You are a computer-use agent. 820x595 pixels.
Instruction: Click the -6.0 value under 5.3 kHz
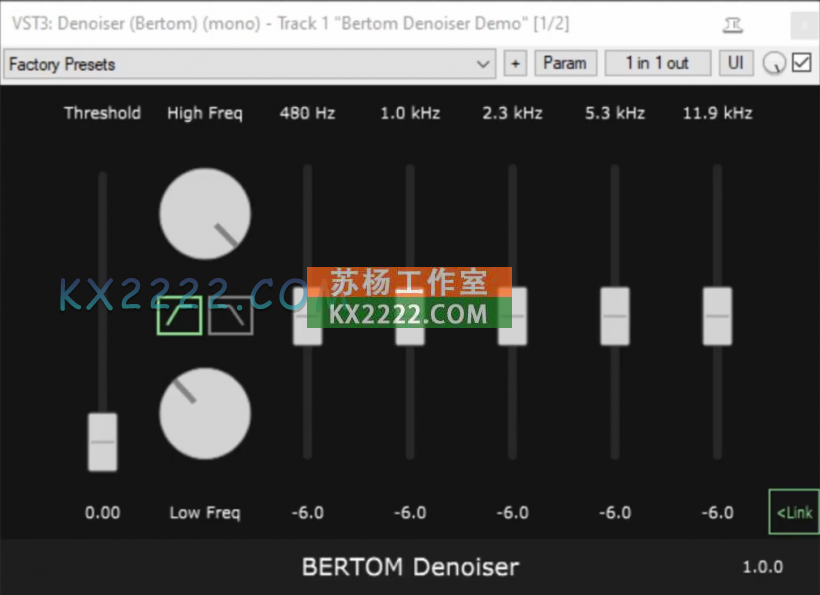pos(615,512)
